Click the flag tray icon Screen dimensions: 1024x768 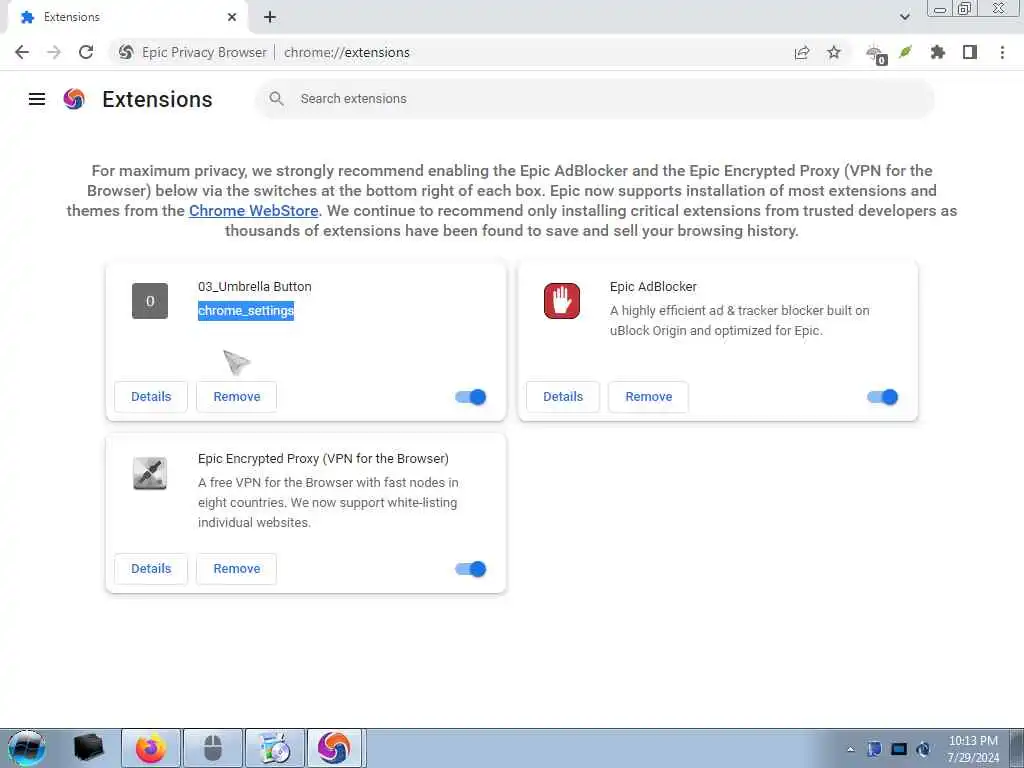click(875, 749)
